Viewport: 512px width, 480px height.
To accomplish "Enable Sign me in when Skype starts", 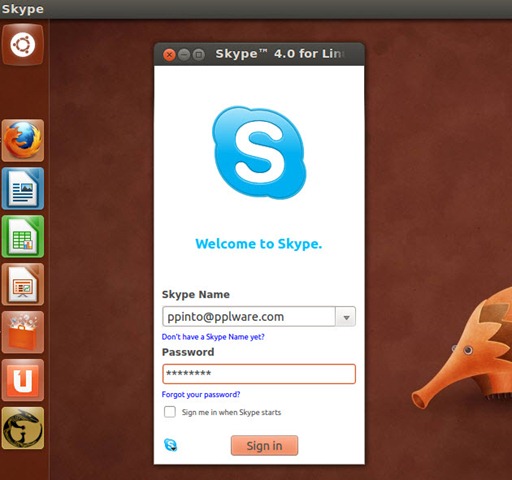I will coord(170,412).
